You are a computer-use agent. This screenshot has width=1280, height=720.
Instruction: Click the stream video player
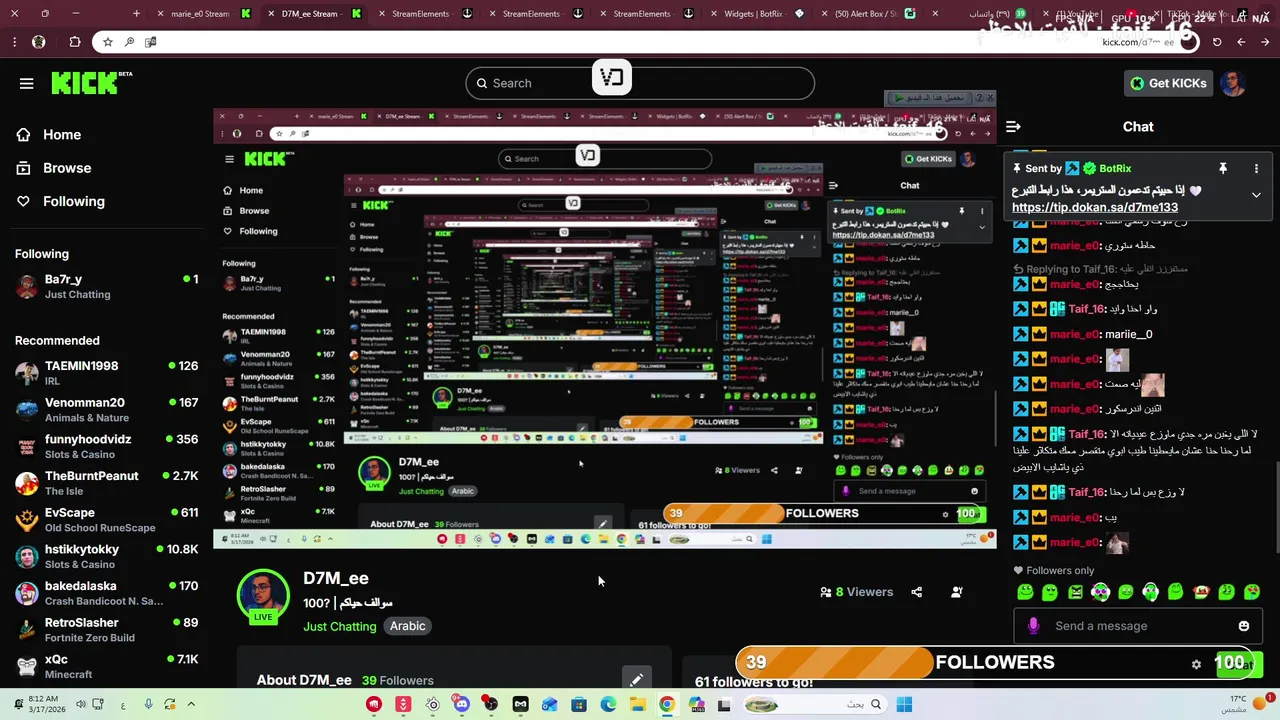tap(605, 329)
